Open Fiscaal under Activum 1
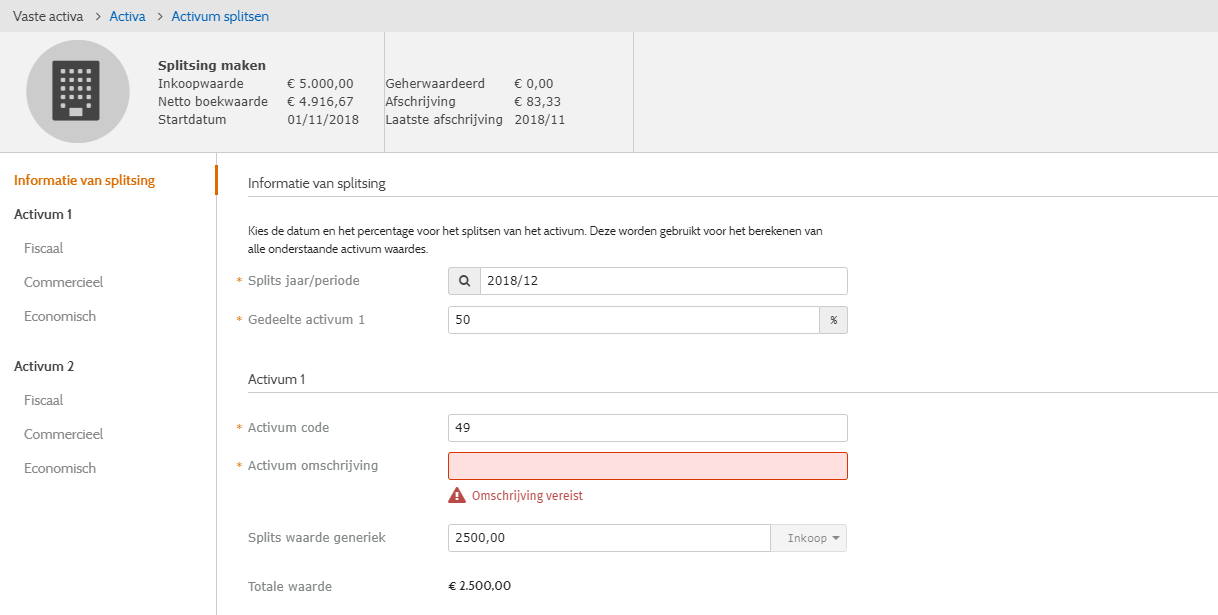1218x615 pixels. tap(44, 248)
